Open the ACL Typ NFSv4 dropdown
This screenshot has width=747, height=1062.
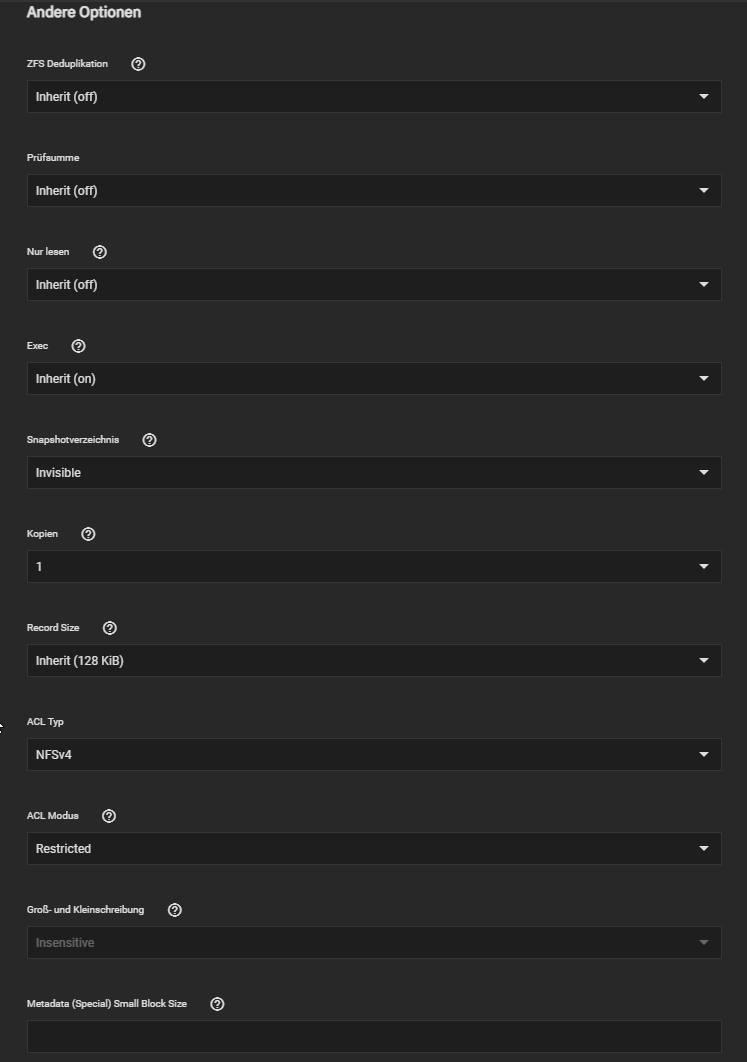click(x=374, y=755)
